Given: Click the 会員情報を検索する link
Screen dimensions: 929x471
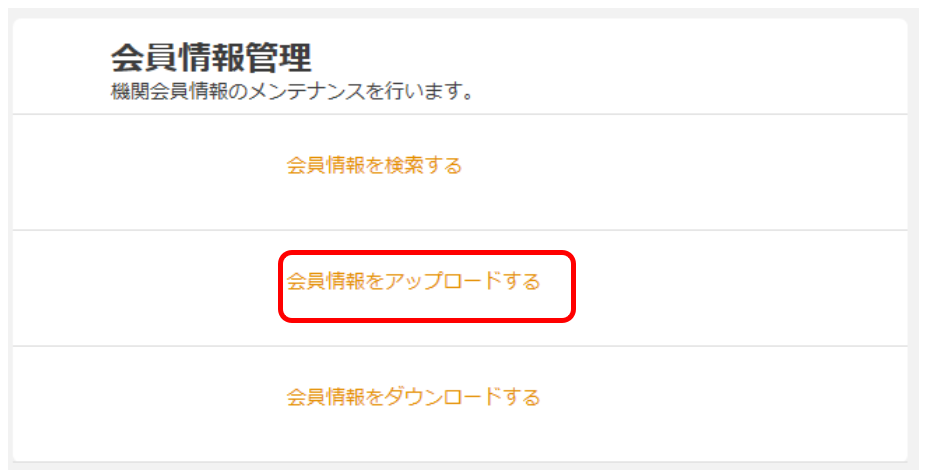Looking at the screenshot, I should pyautogui.click(x=374, y=166).
